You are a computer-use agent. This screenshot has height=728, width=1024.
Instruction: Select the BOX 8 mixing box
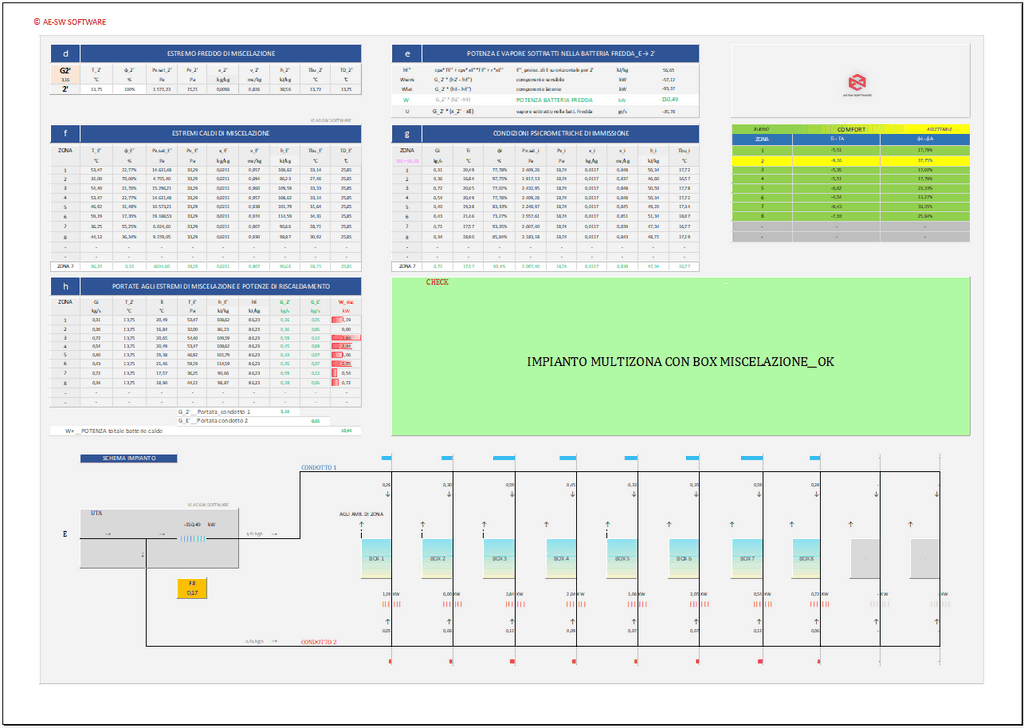[x=806, y=558]
